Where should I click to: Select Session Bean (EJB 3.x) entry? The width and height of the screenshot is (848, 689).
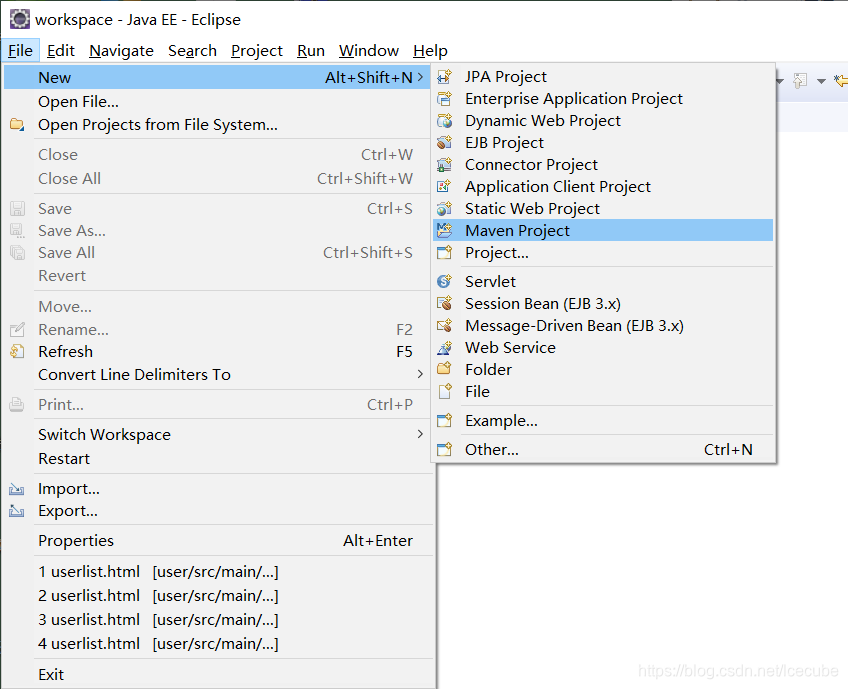(x=603, y=303)
